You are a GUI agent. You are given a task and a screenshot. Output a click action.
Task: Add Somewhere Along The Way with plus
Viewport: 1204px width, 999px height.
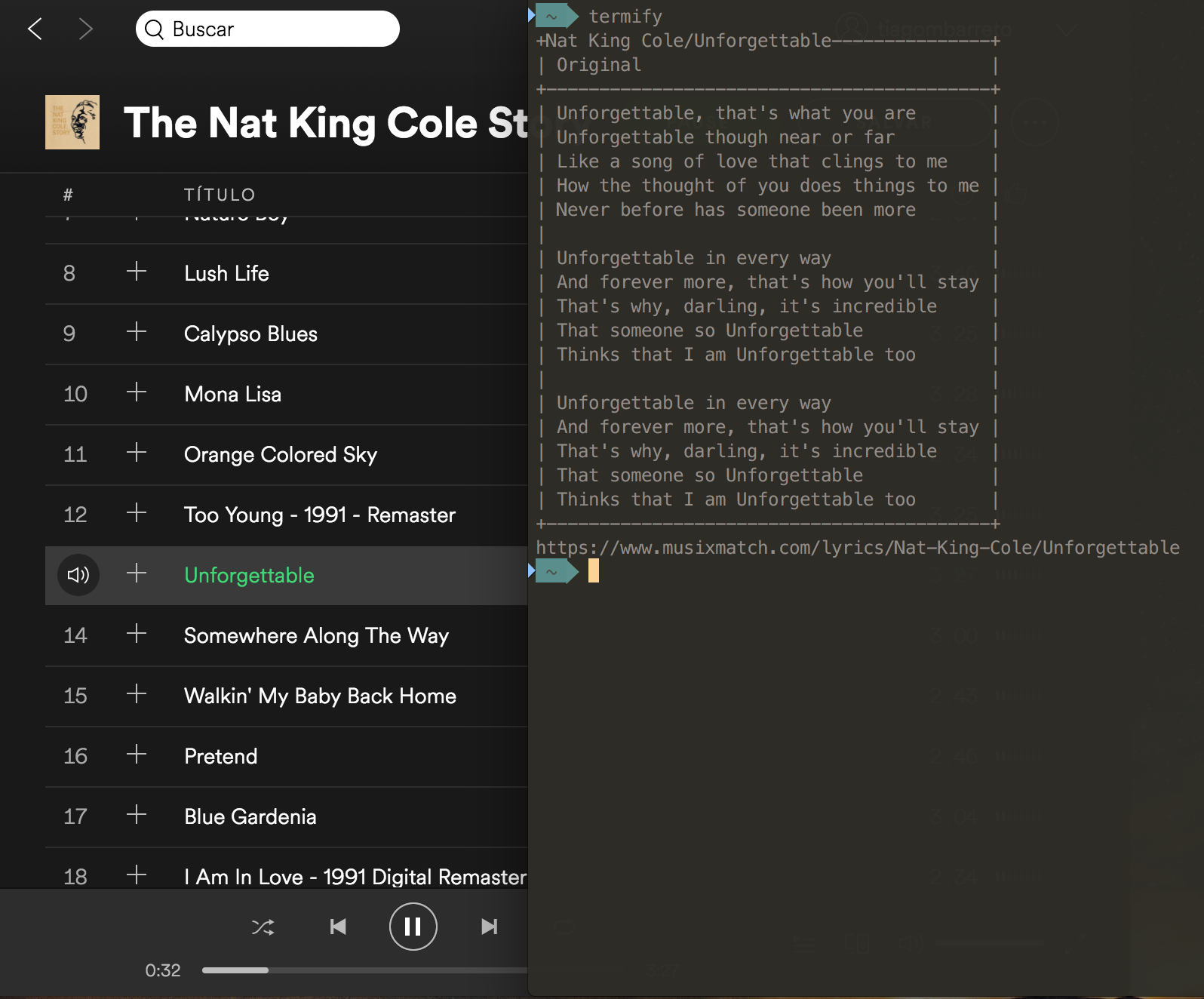point(137,634)
